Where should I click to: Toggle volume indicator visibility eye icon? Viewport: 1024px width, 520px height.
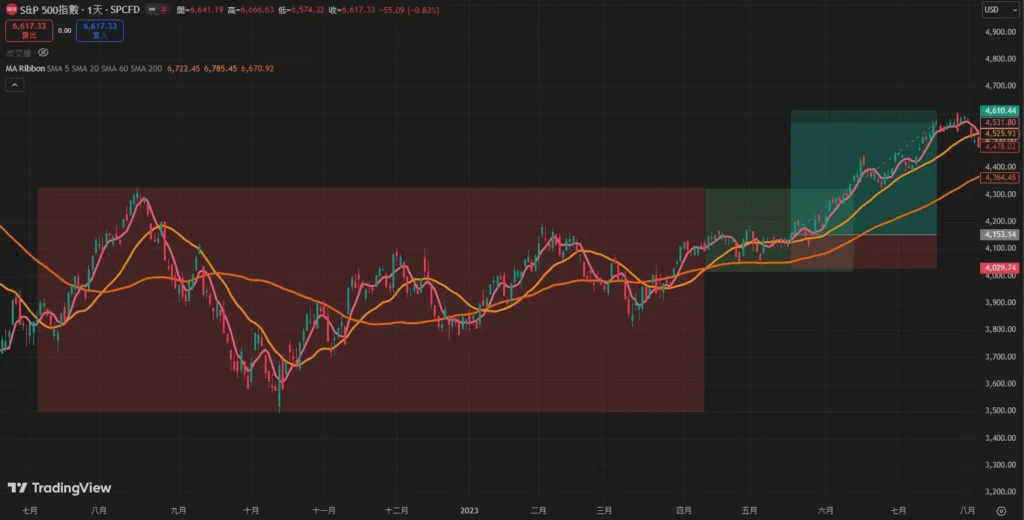pos(43,52)
